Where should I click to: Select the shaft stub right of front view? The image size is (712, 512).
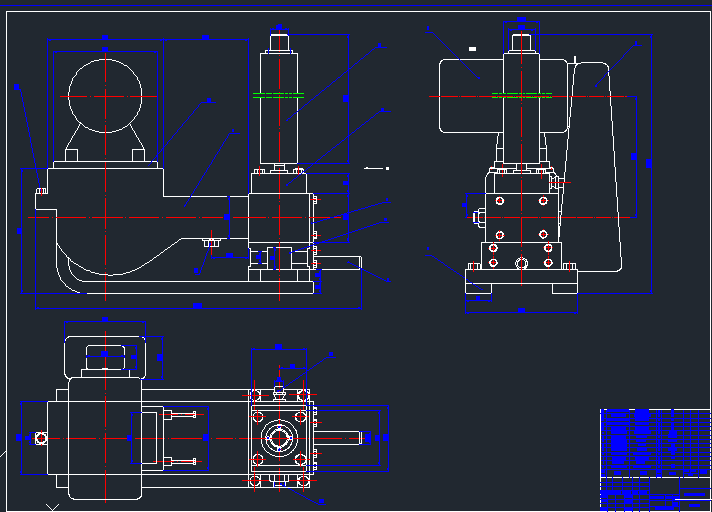point(338,263)
